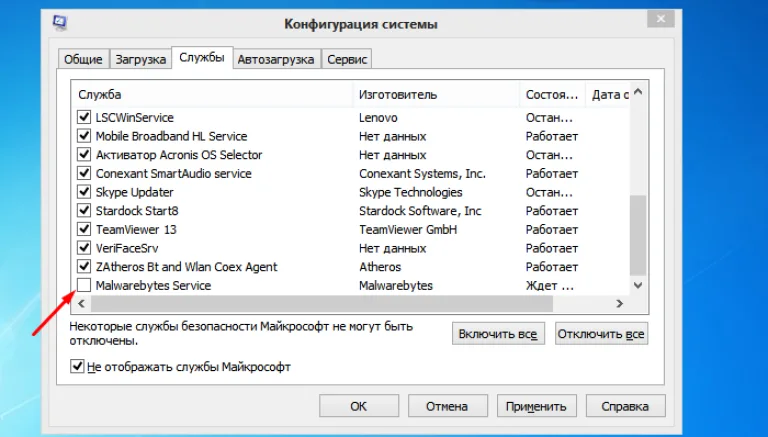Click the horizontal scrollbar thumb
This screenshot has height=437, width=768.
click(322, 304)
